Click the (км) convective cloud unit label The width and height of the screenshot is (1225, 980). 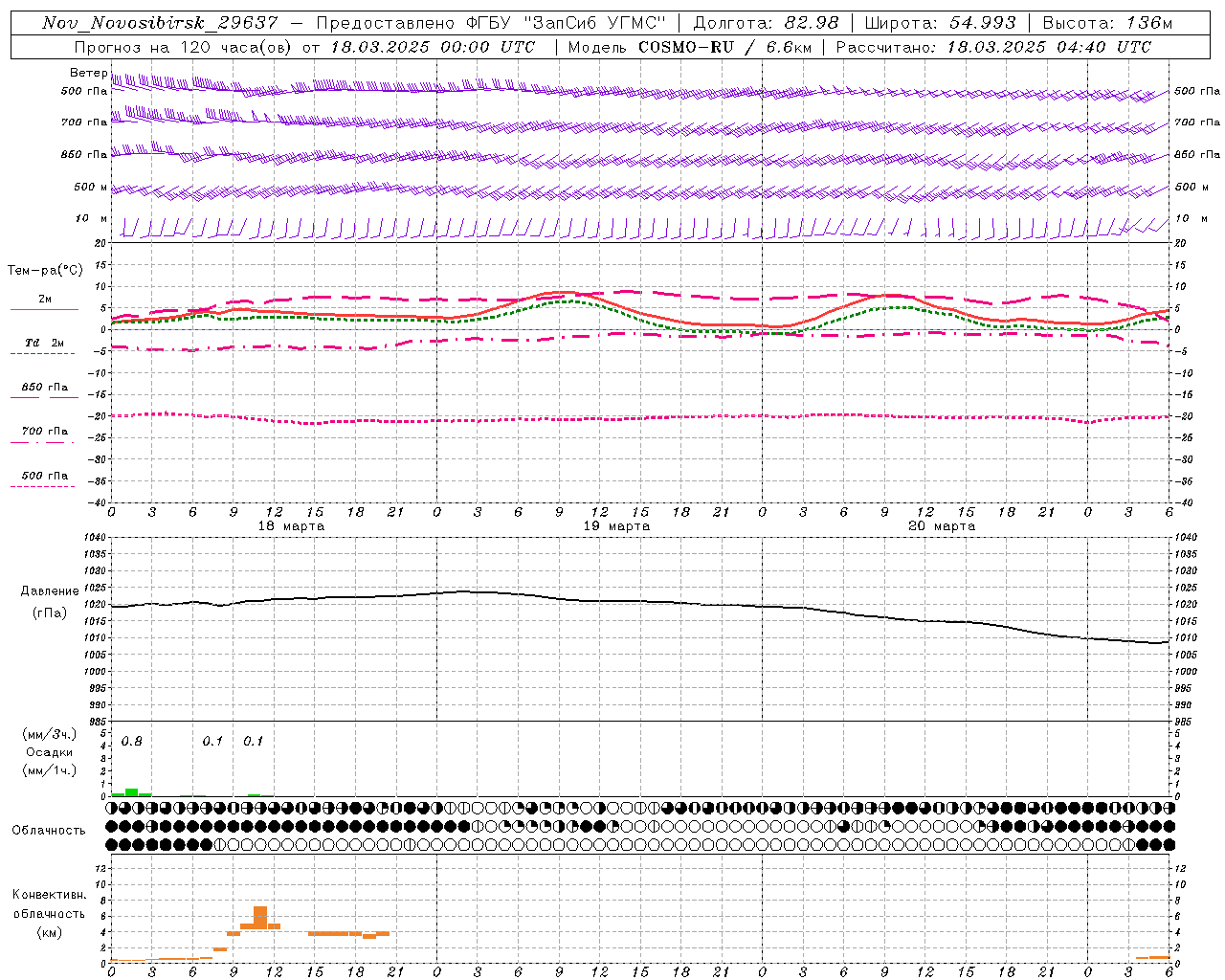[49, 933]
